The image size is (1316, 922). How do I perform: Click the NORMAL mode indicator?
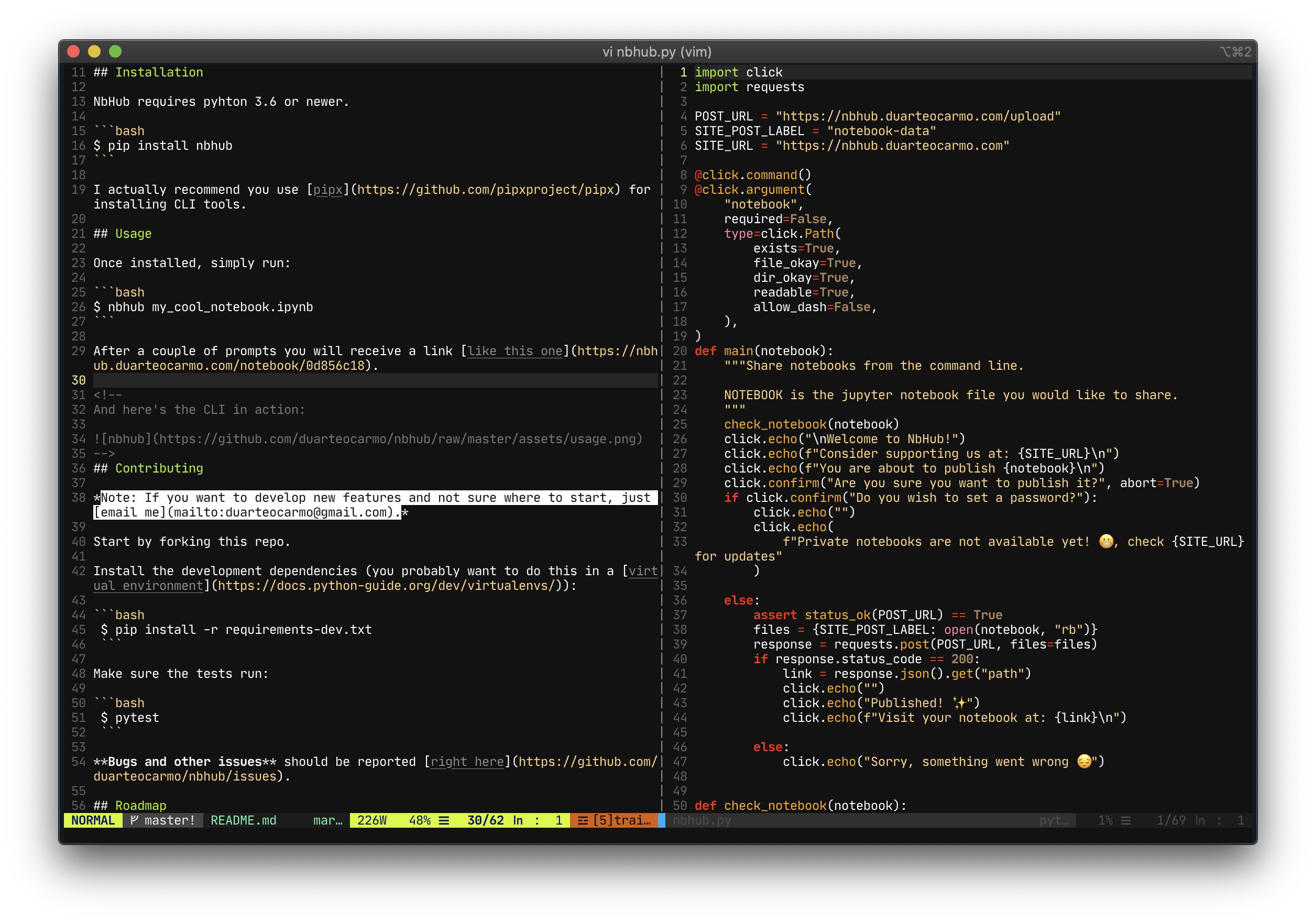[x=93, y=820]
